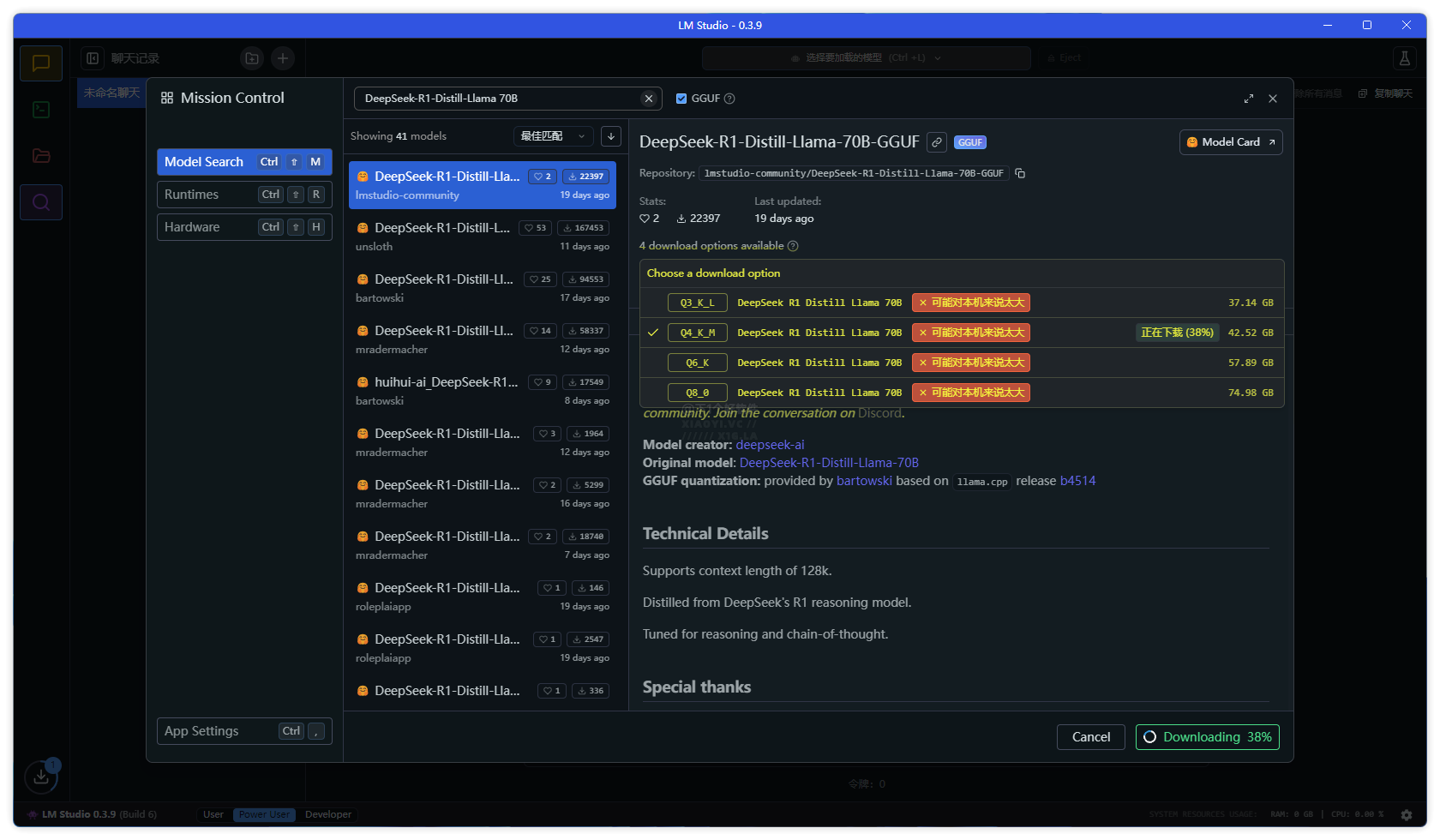Open the downloads icon at bottom left
The width and height of the screenshot is (1440, 840).
pos(40,777)
